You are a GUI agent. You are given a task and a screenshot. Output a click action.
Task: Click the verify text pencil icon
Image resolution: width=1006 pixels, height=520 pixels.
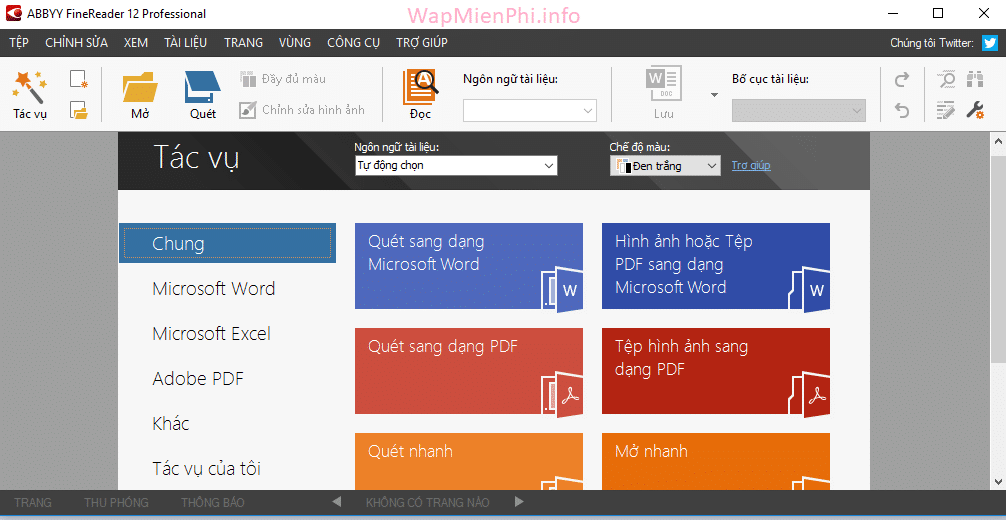(x=946, y=110)
